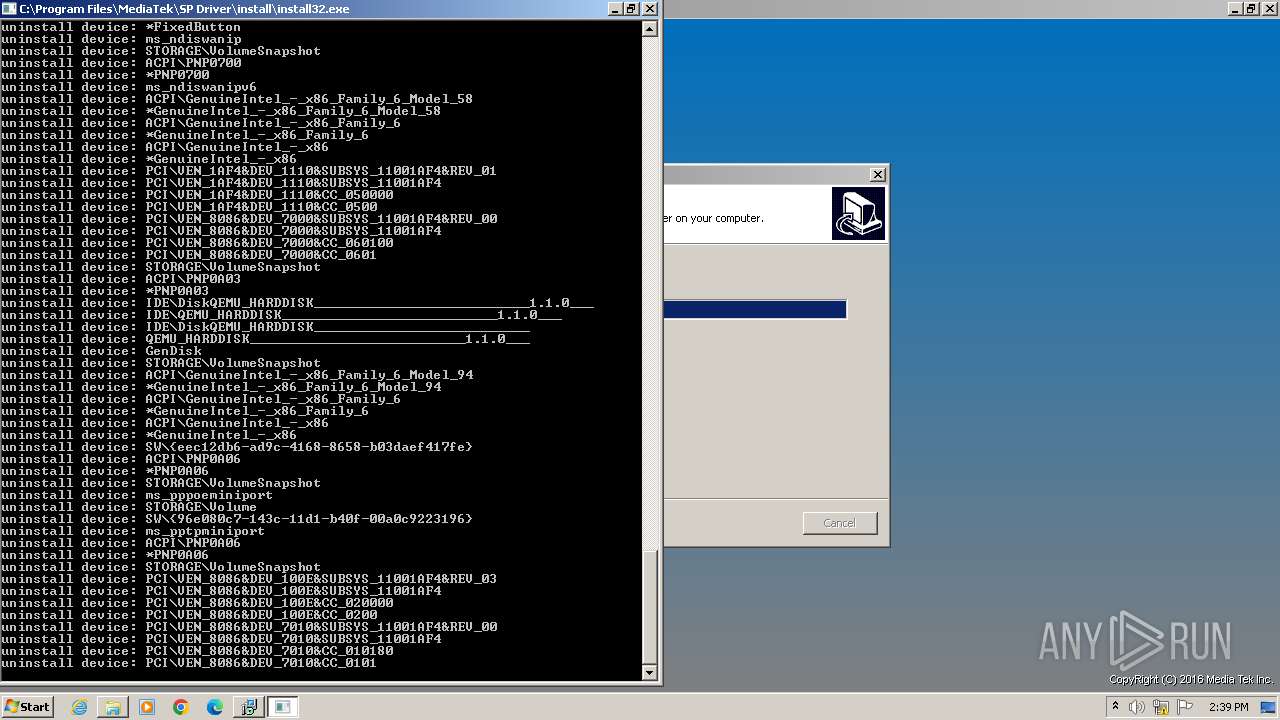Open the Action Center flag icon
This screenshot has width=1280, height=720.
click(x=1185, y=707)
